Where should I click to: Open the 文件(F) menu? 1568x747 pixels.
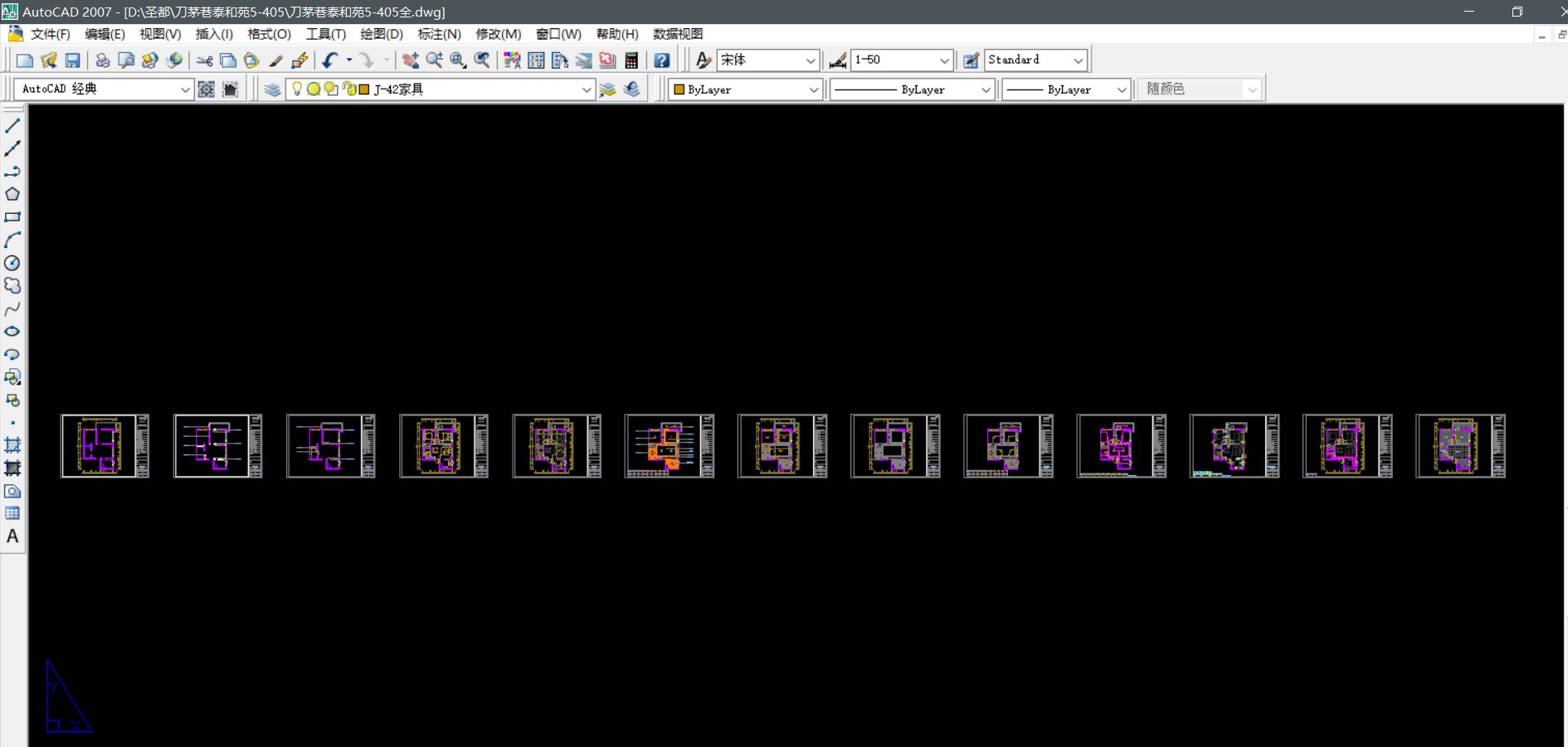click(x=51, y=34)
